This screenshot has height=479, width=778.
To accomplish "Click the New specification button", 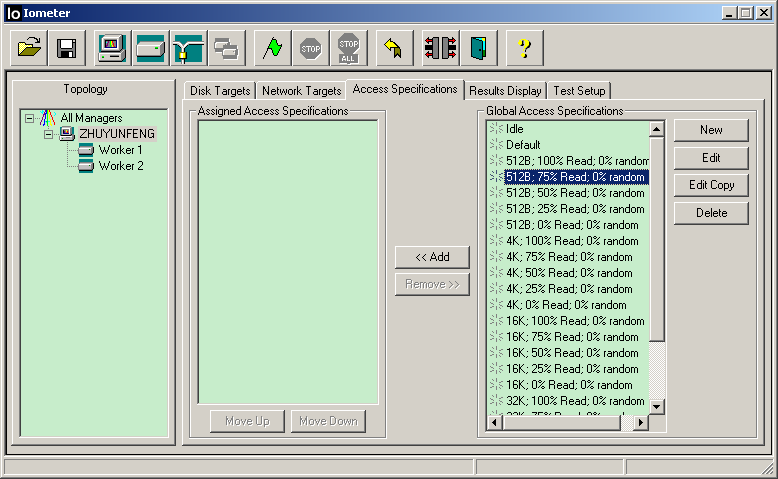I will pos(711,130).
